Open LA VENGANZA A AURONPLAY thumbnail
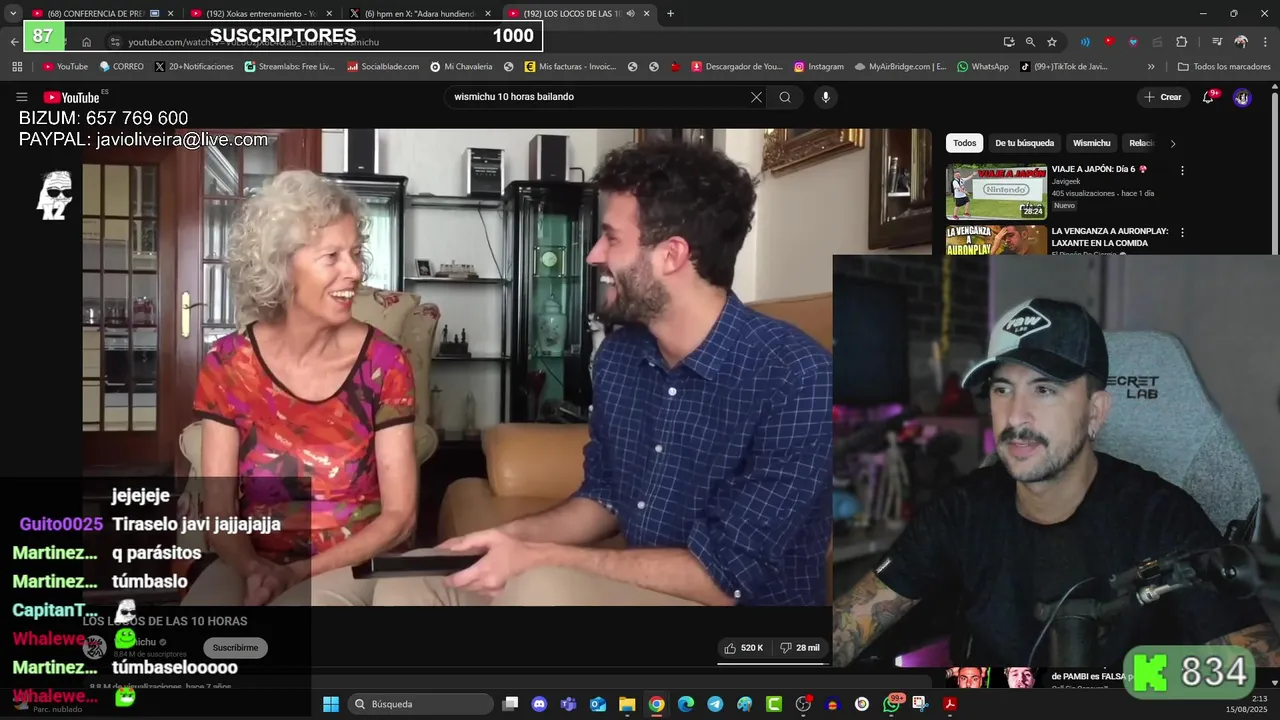Viewport: 1280px width, 720px height. coord(996,240)
